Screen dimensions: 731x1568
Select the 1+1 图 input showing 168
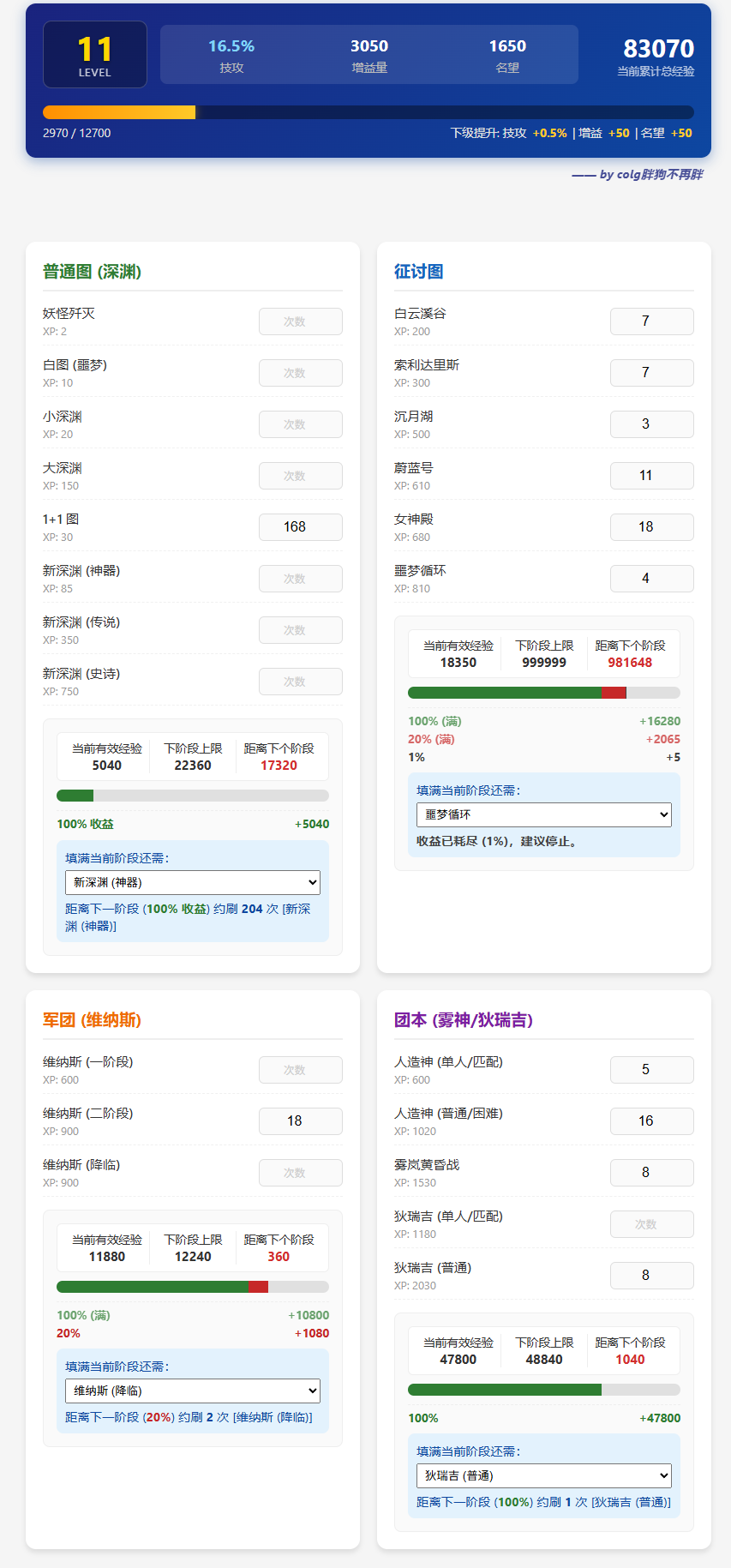[300, 527]
